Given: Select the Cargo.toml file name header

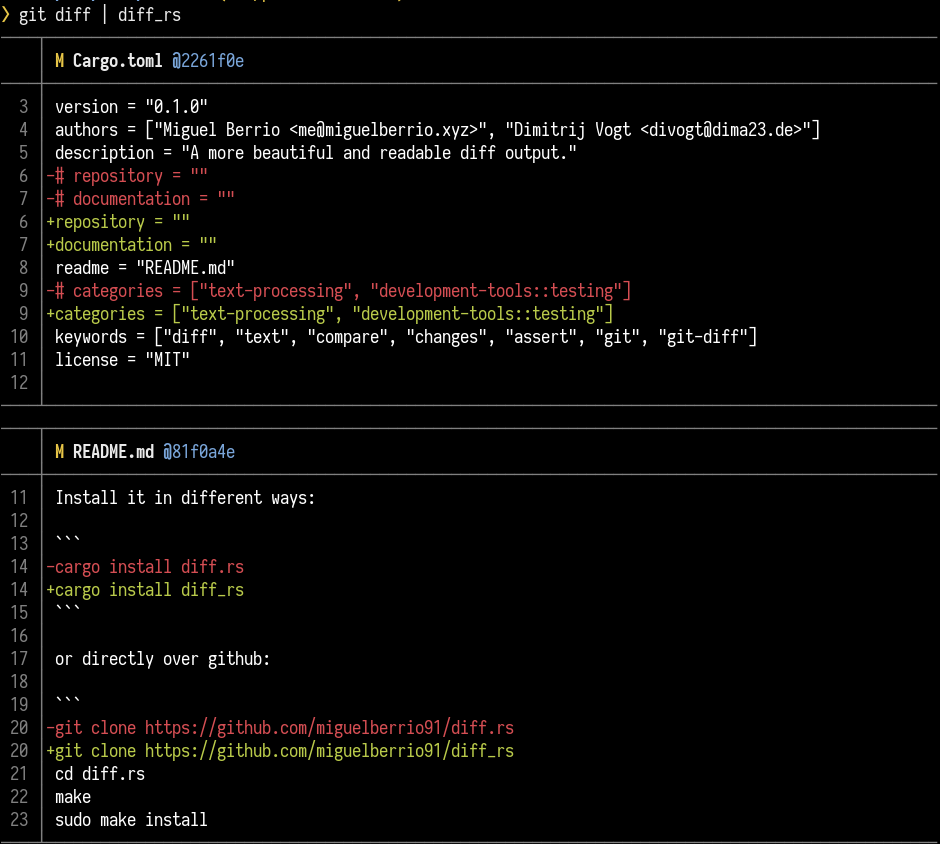Looking at the screenshot, I should [x=118, y=61].
